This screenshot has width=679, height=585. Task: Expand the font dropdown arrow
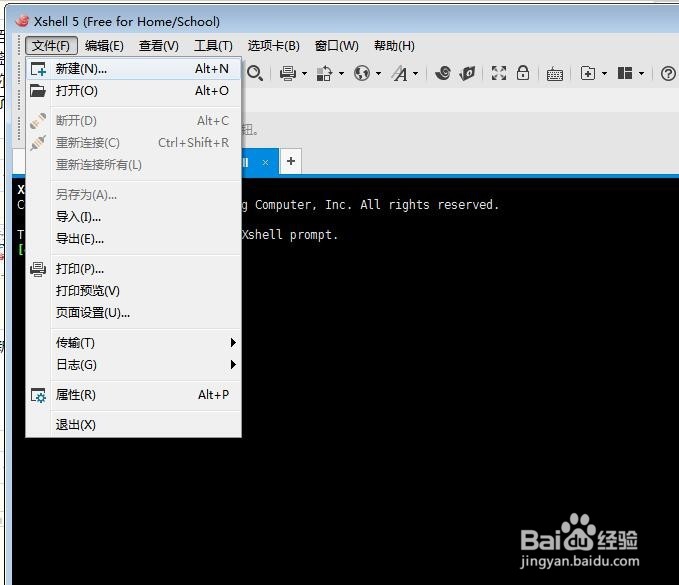pyautogui.click(x=416, y=74)
